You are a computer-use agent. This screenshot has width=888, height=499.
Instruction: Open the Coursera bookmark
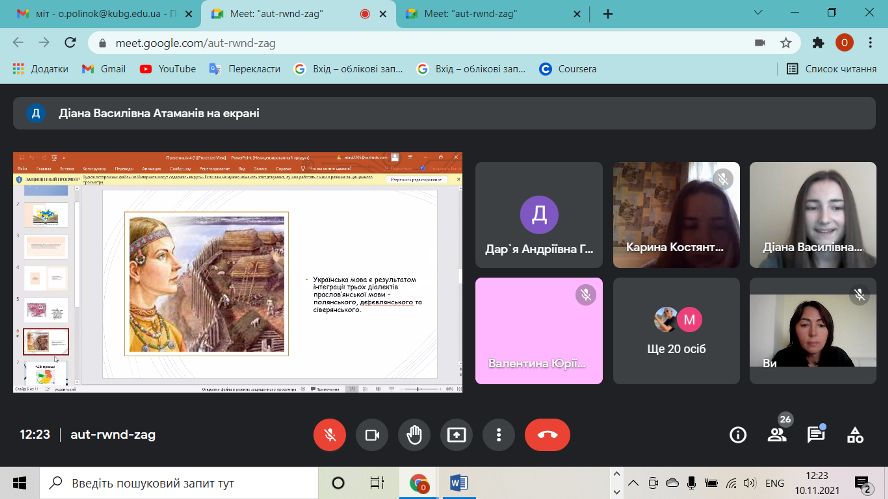(x=568, y=69)
